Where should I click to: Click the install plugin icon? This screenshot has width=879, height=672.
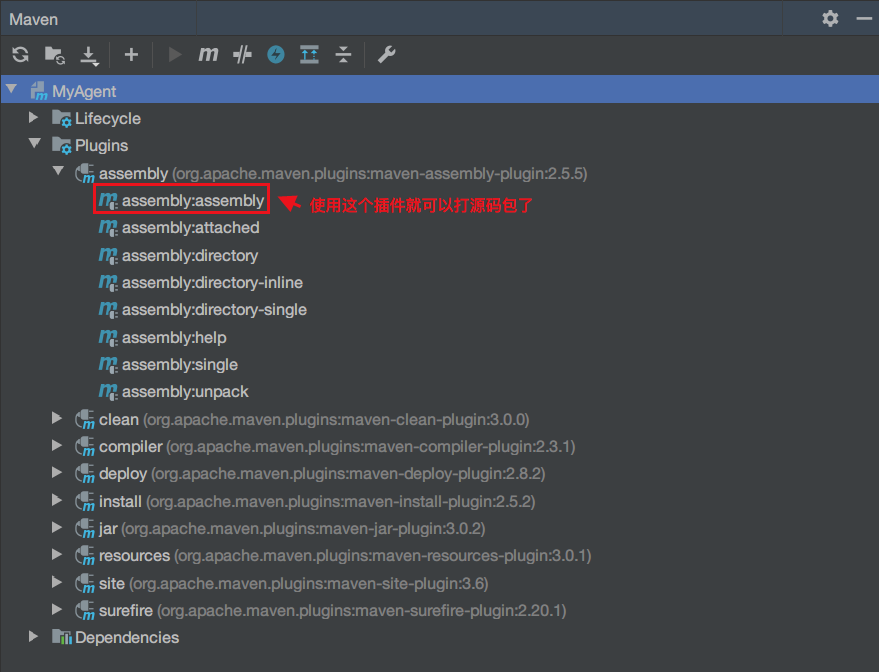tap(85, 501)
